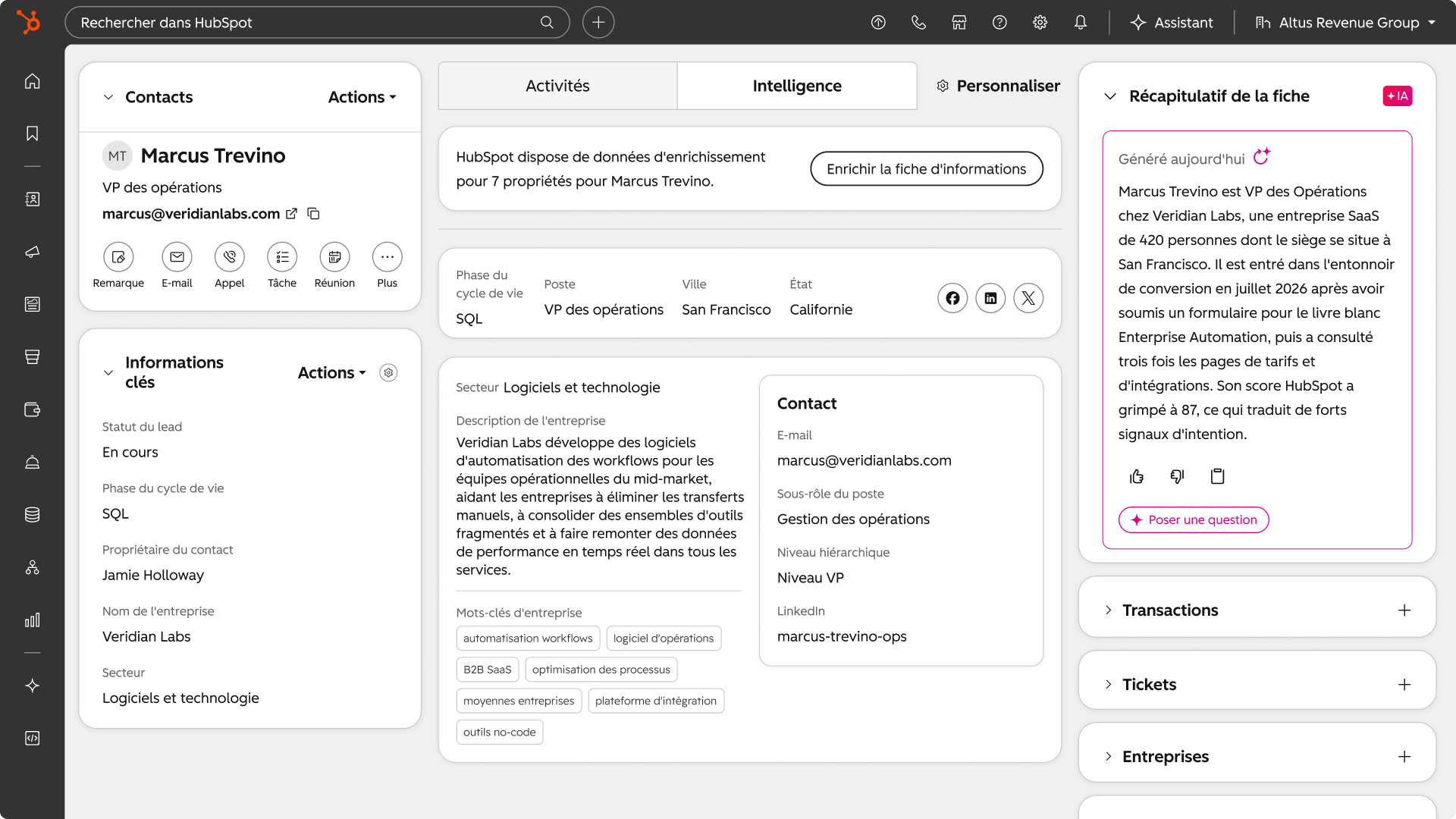This screenshot has height=819, width=1456.
Task: Expand the Entreprises section
Action: [x=1108, y=756]
